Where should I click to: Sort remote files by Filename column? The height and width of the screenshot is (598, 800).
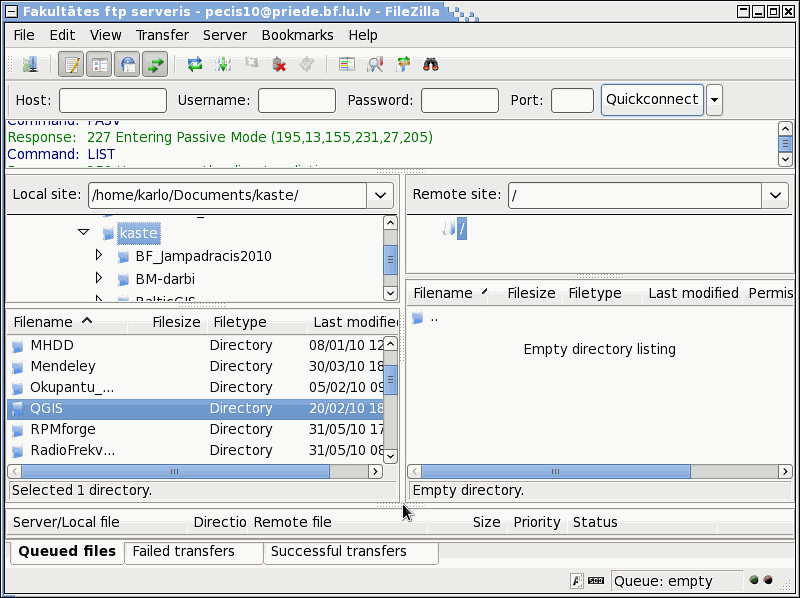449,293
